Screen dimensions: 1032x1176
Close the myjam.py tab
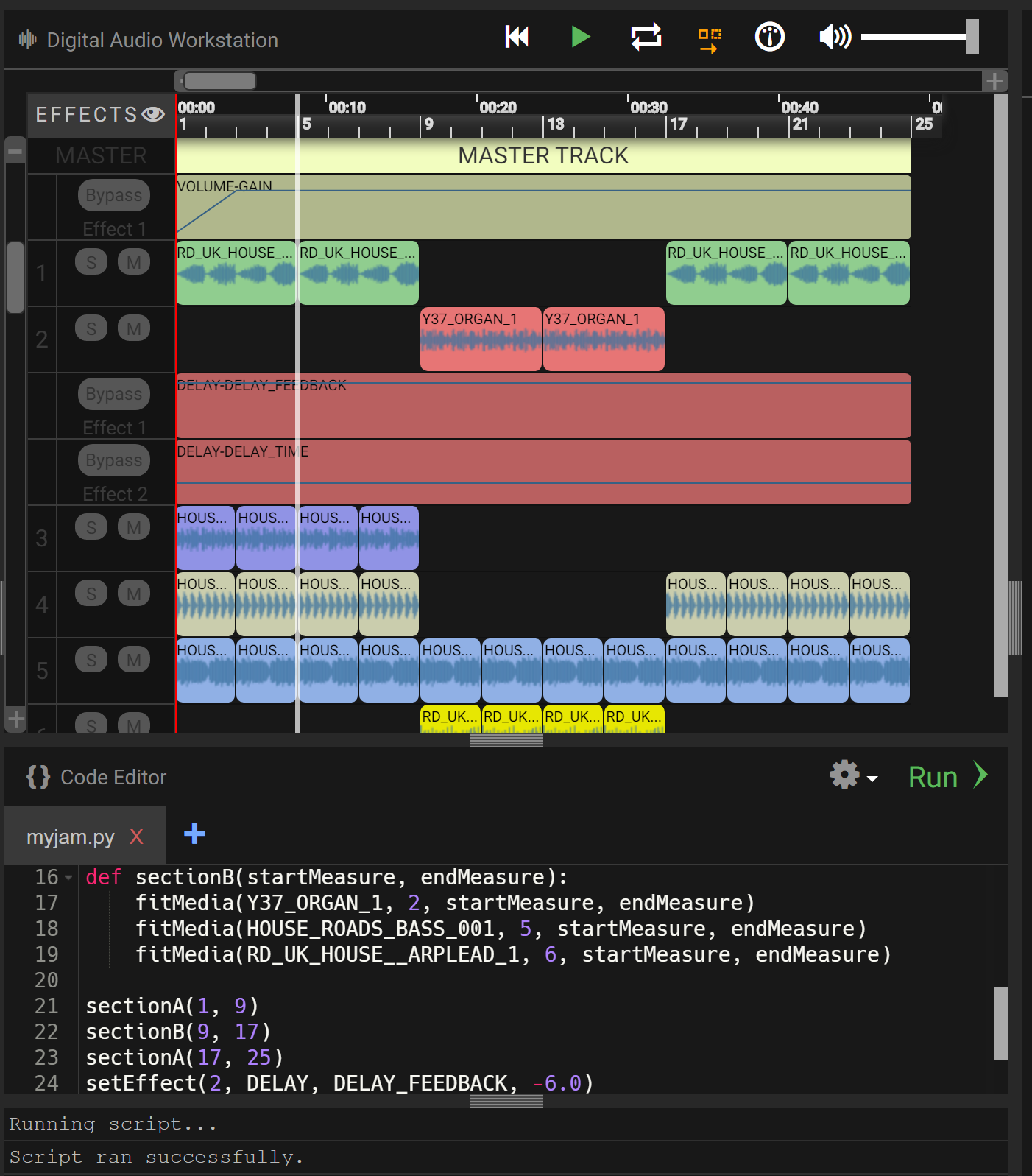pos(136,837)
